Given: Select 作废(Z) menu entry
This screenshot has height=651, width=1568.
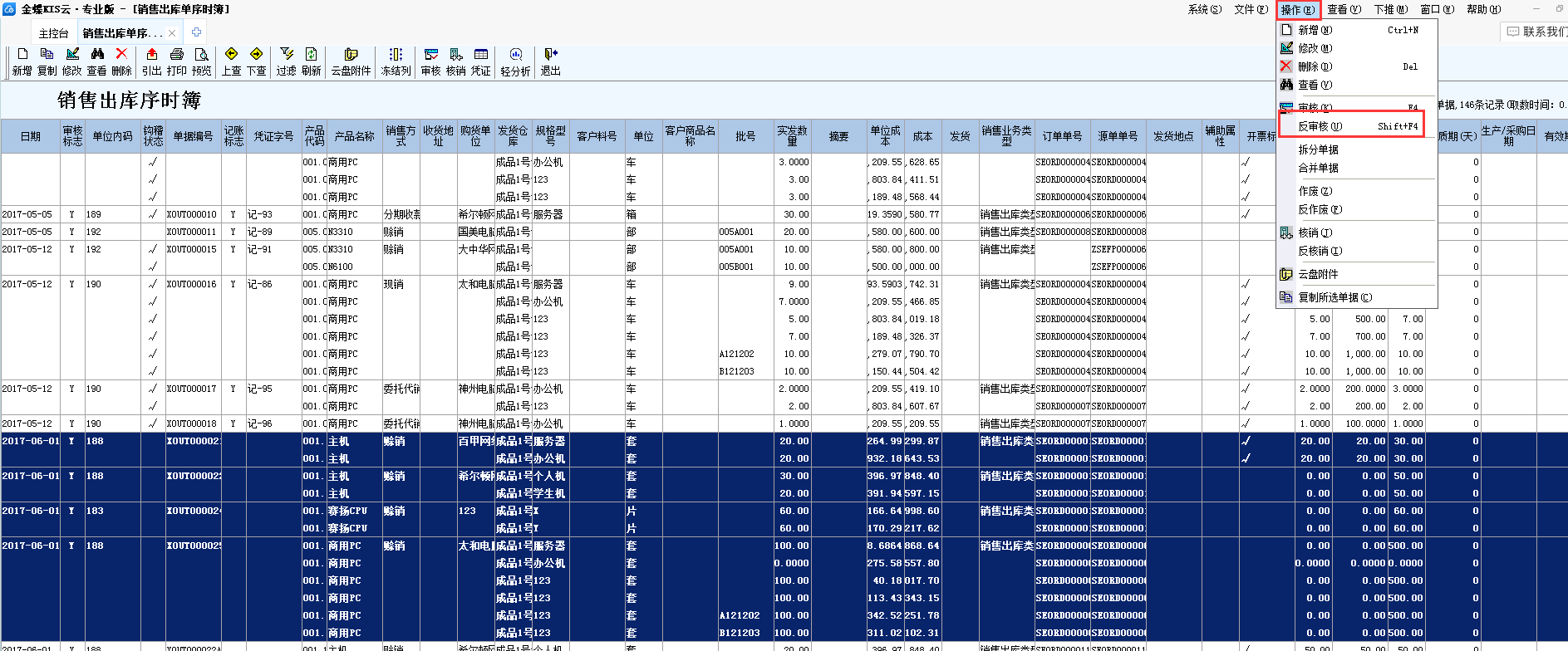Looking at the screenshot, I should [x=1356, y=191].
